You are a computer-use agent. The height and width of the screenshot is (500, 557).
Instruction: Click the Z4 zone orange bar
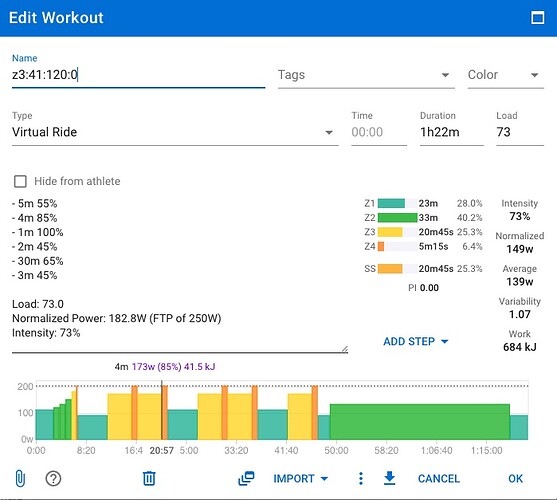click(x=381, y=246)
